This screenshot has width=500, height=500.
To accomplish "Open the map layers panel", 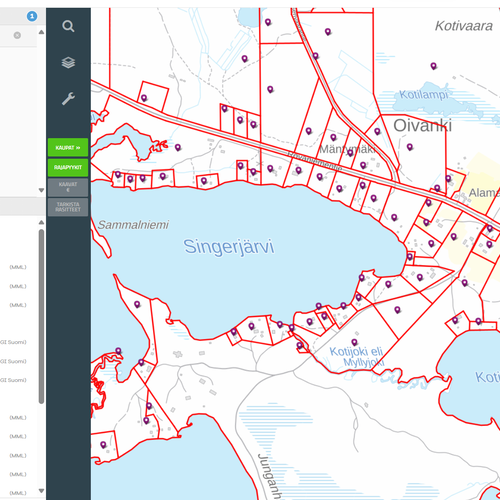I will [x=68, y=63].
